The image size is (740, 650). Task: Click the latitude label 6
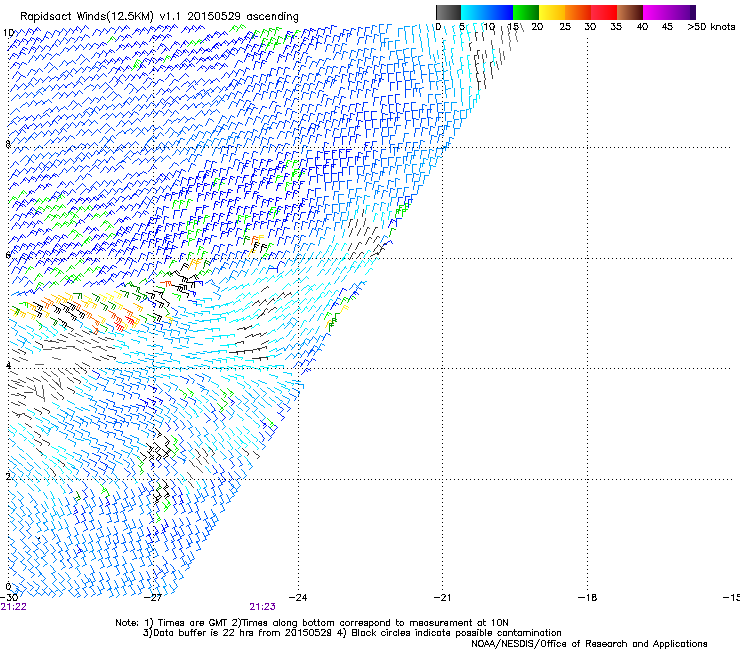(8, 255)
